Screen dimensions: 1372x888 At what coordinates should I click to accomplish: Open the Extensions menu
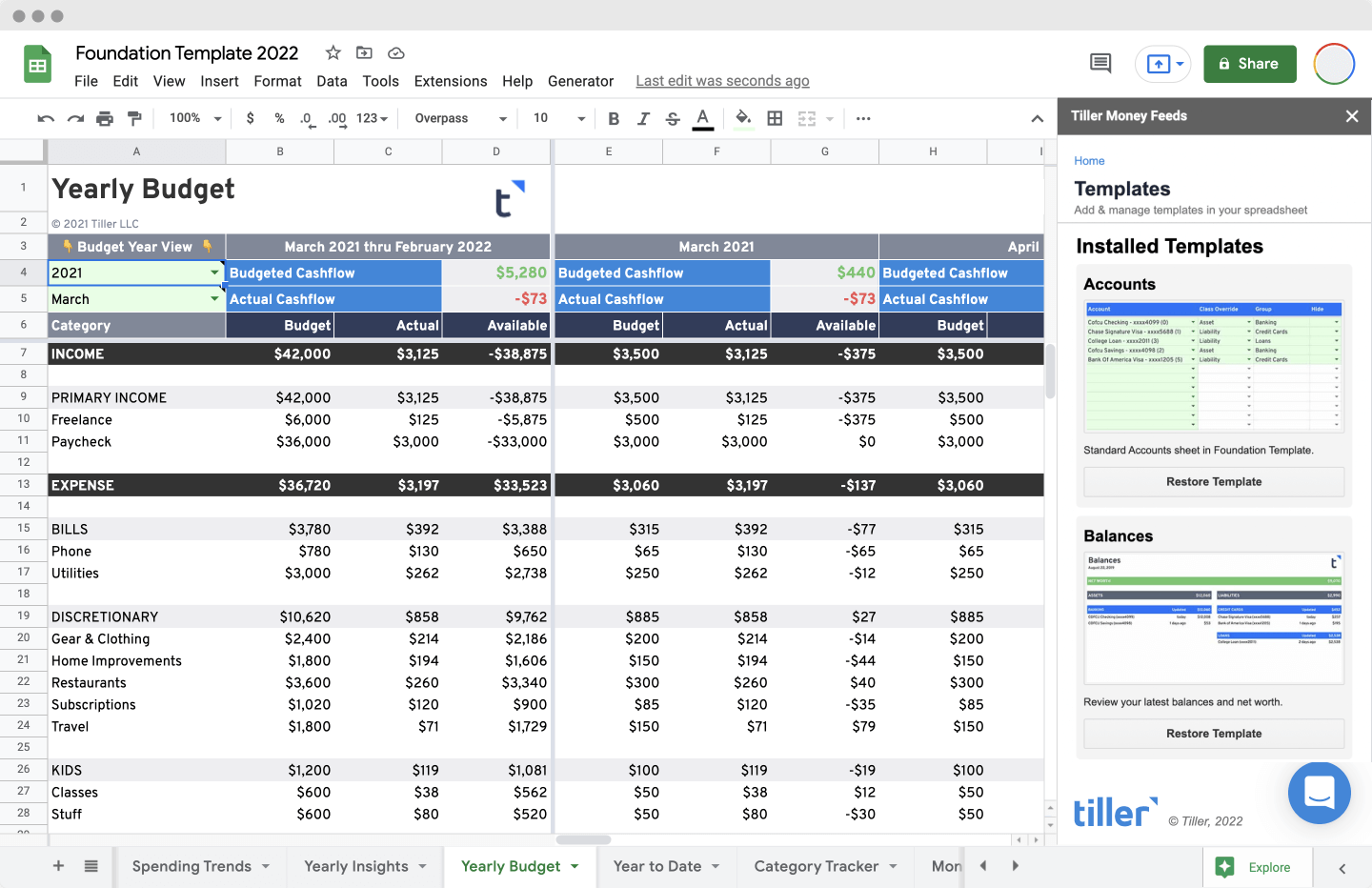(450, 81)
